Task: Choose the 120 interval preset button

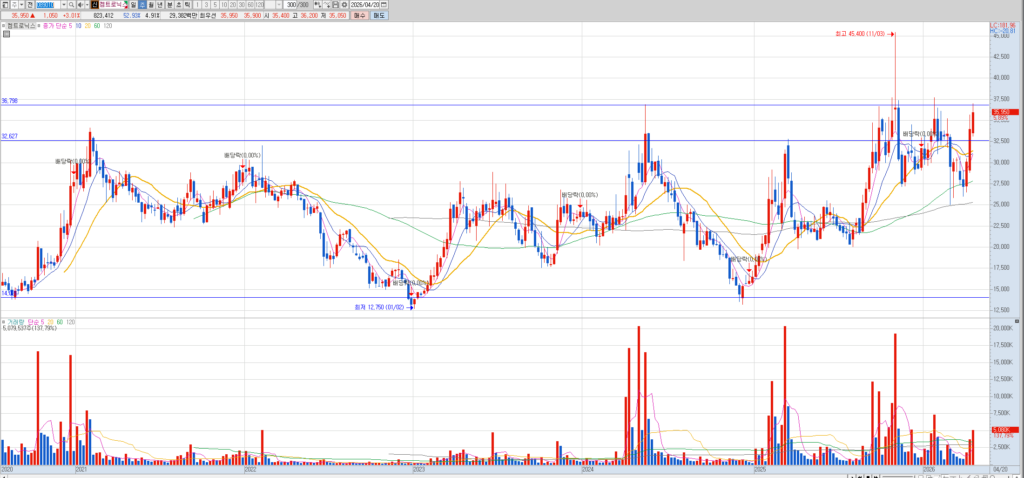Action: tap(259, 5)
